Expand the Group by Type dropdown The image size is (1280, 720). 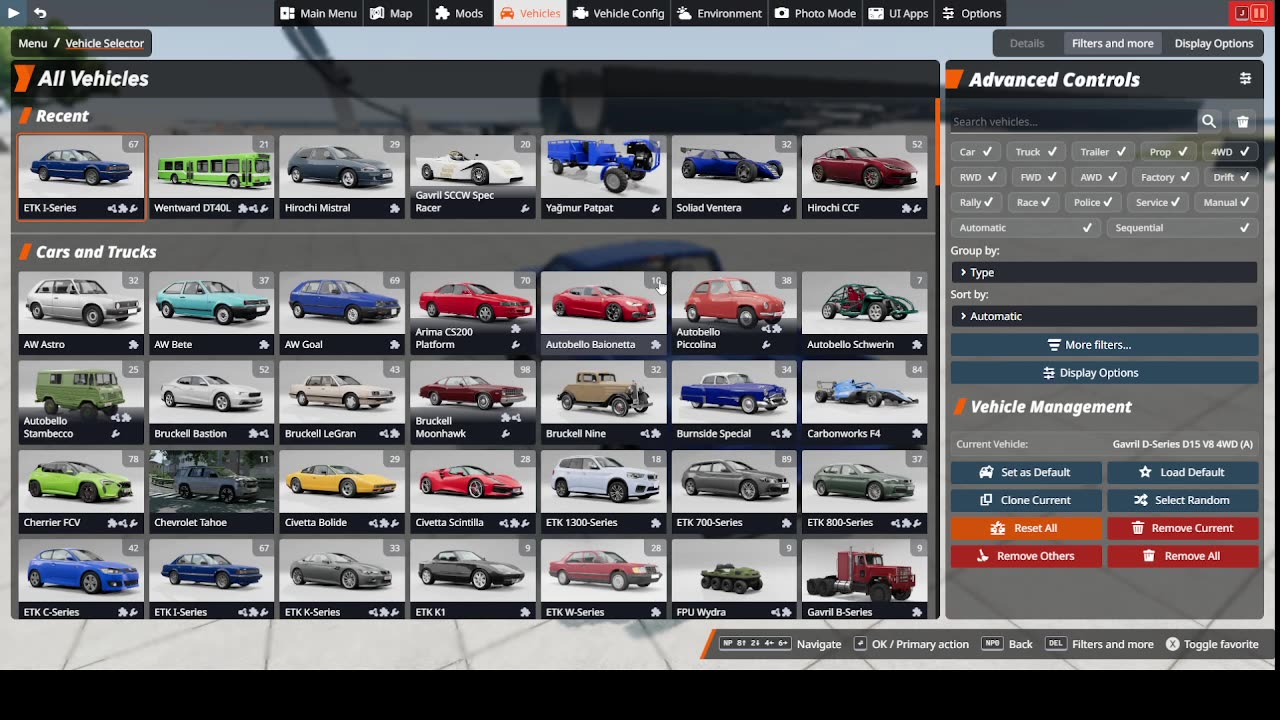[1104, 272]
